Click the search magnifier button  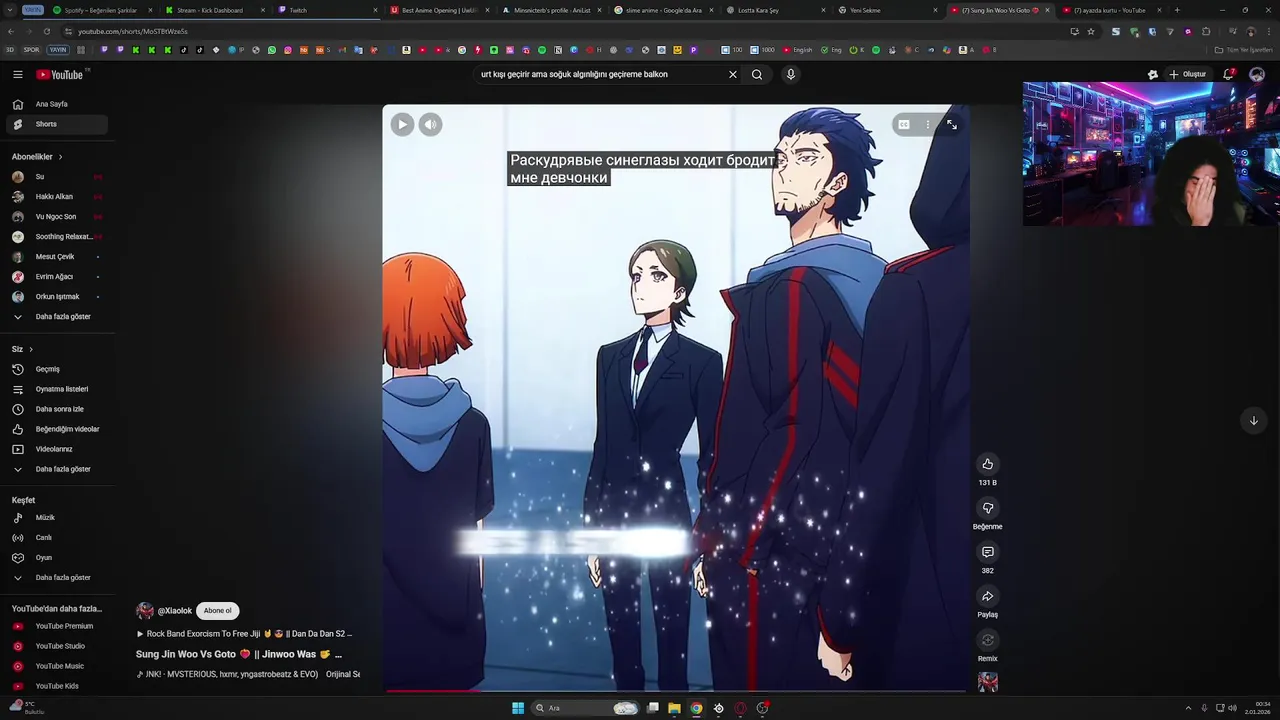(757, 74)
